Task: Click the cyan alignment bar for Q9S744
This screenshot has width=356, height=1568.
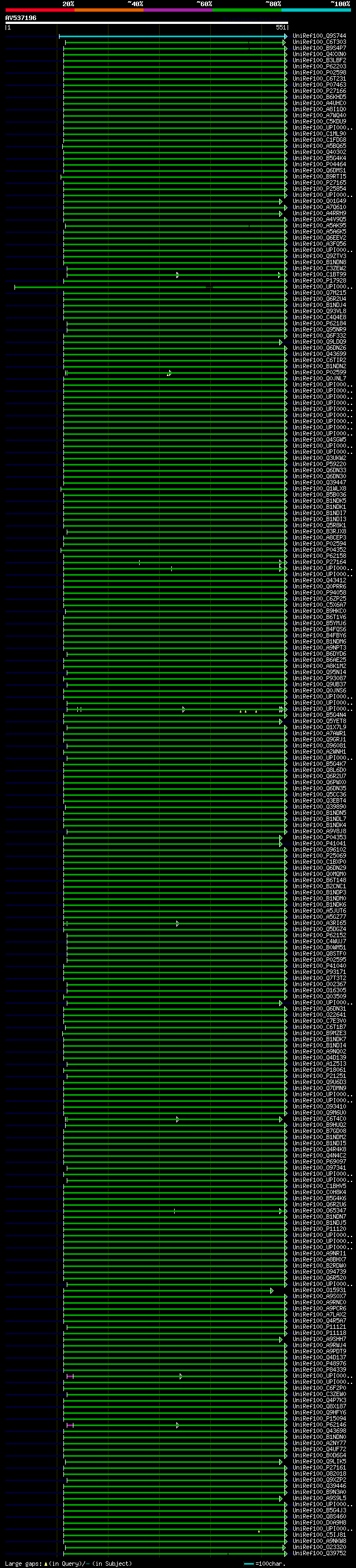Action: pos(173,36)
